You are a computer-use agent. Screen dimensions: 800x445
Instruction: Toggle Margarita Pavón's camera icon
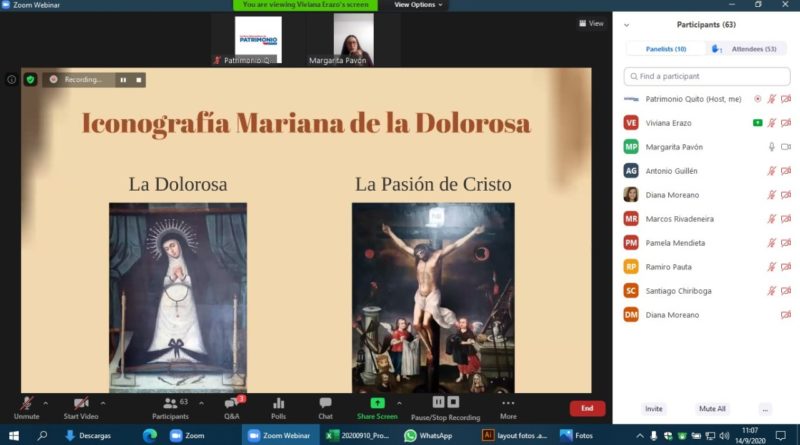(x=786, y=147)
